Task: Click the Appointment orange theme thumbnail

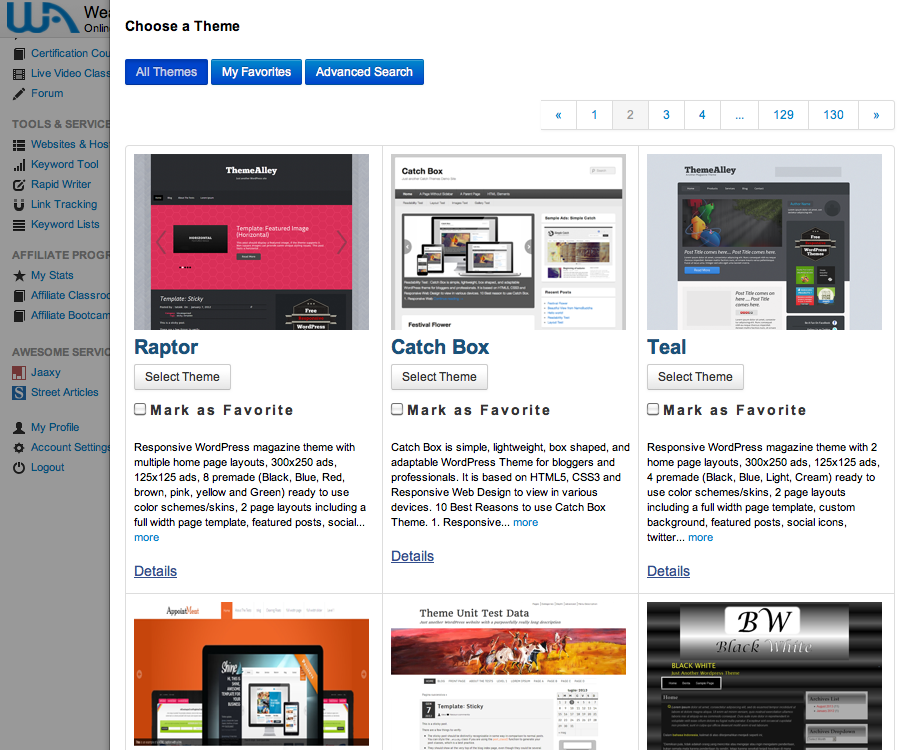Action: tap(251, 676)
